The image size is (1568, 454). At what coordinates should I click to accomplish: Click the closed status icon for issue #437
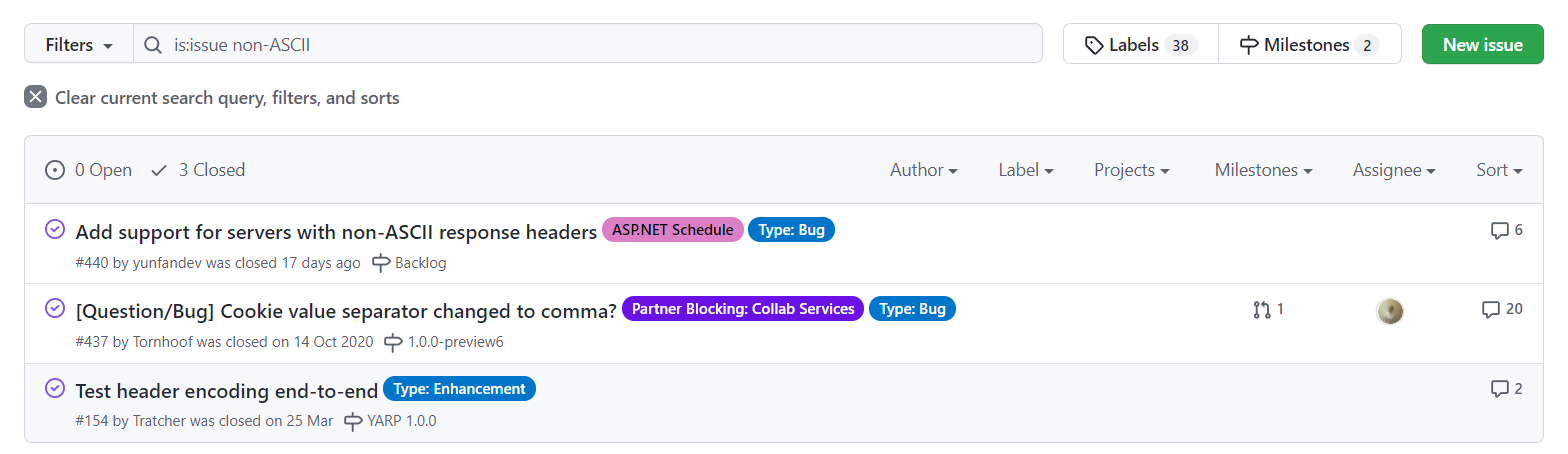pyautogui.click(x=56, y=309)
